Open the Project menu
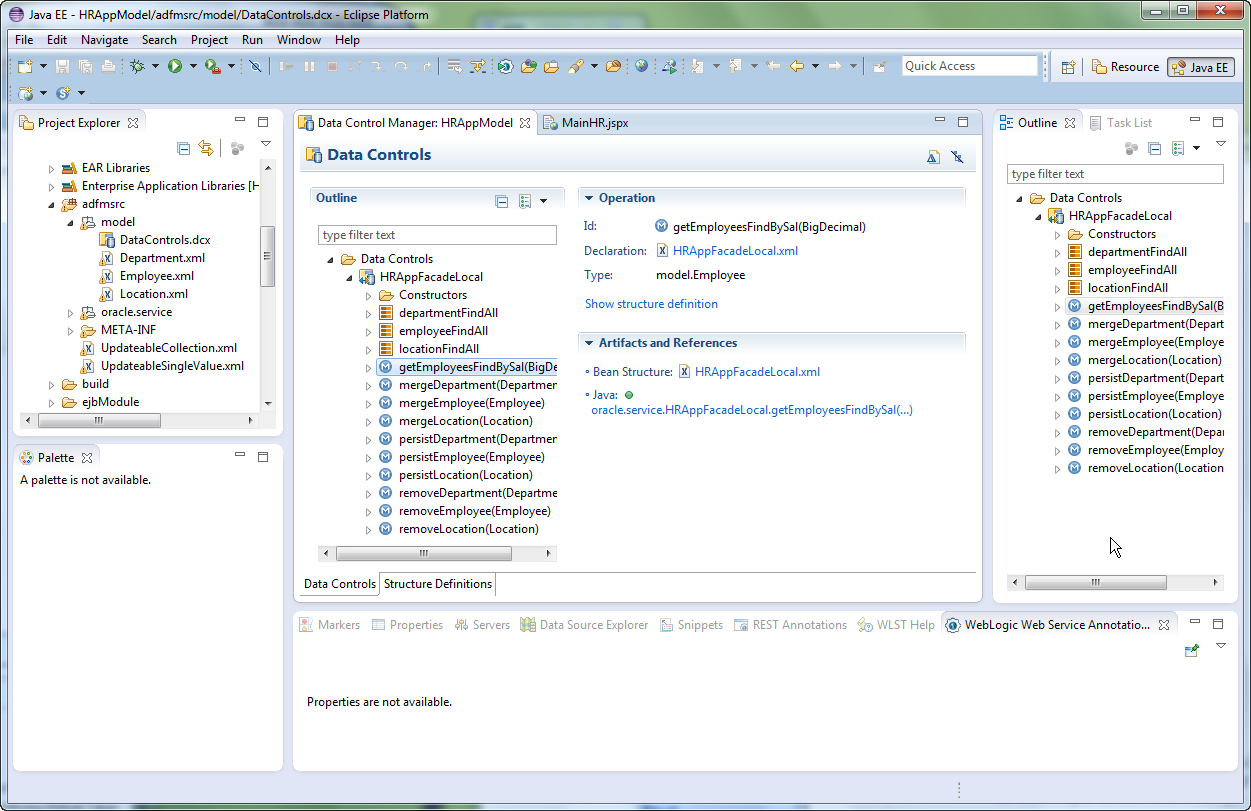 pyautogui.click(x=209, y=40)
